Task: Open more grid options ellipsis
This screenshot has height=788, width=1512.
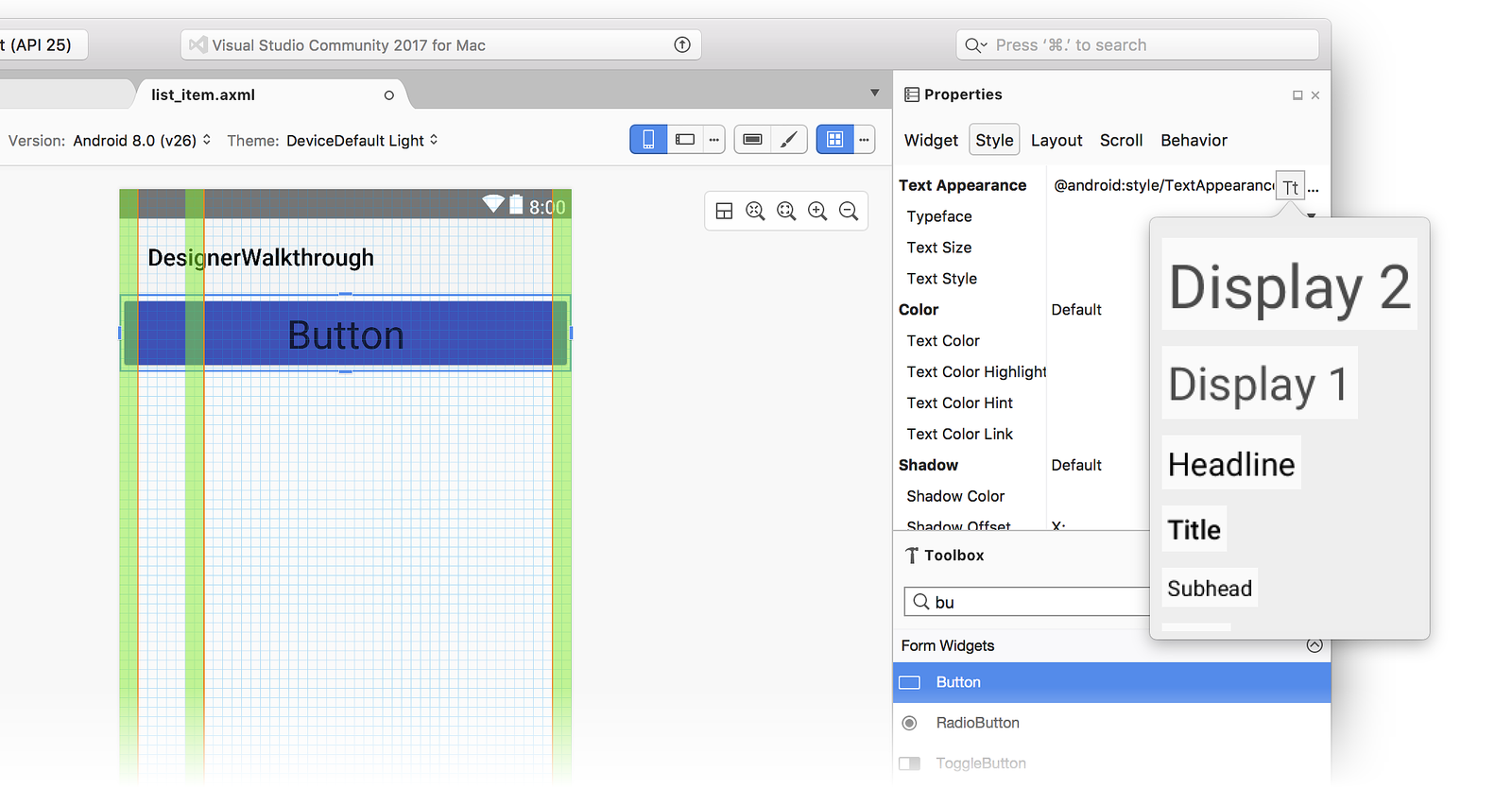Action: tap(864, 140)
